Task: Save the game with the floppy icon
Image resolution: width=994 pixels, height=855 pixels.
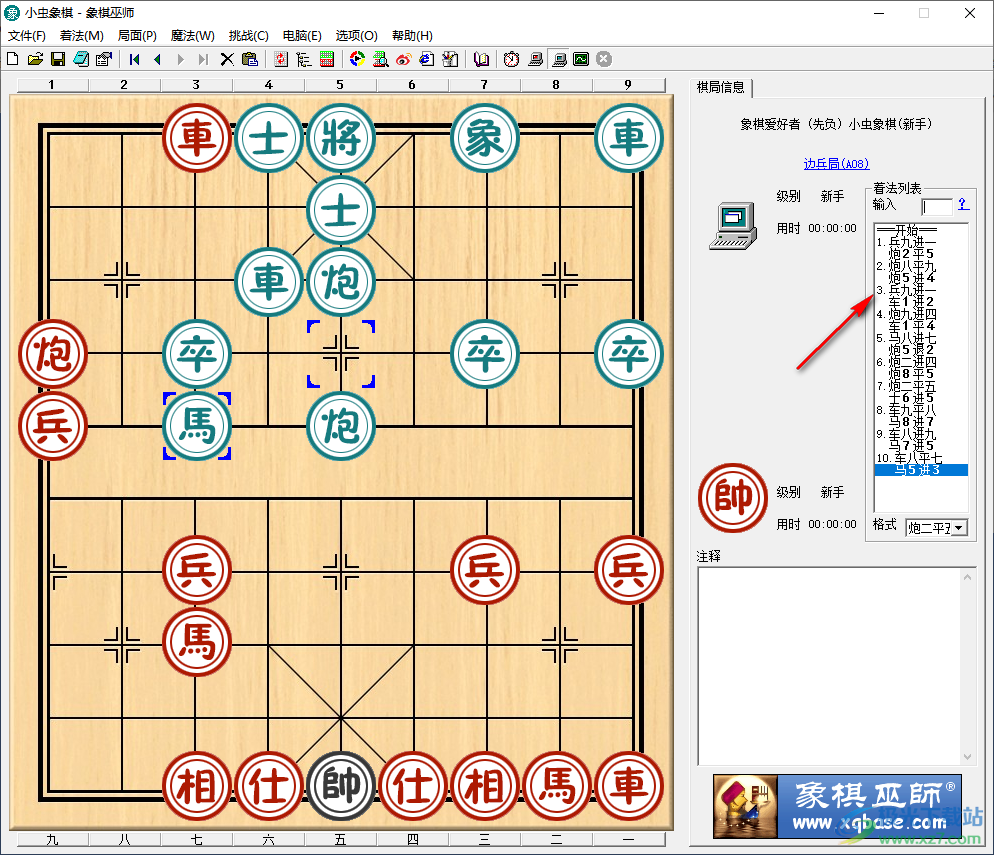Action: click(x=58, y=60)
